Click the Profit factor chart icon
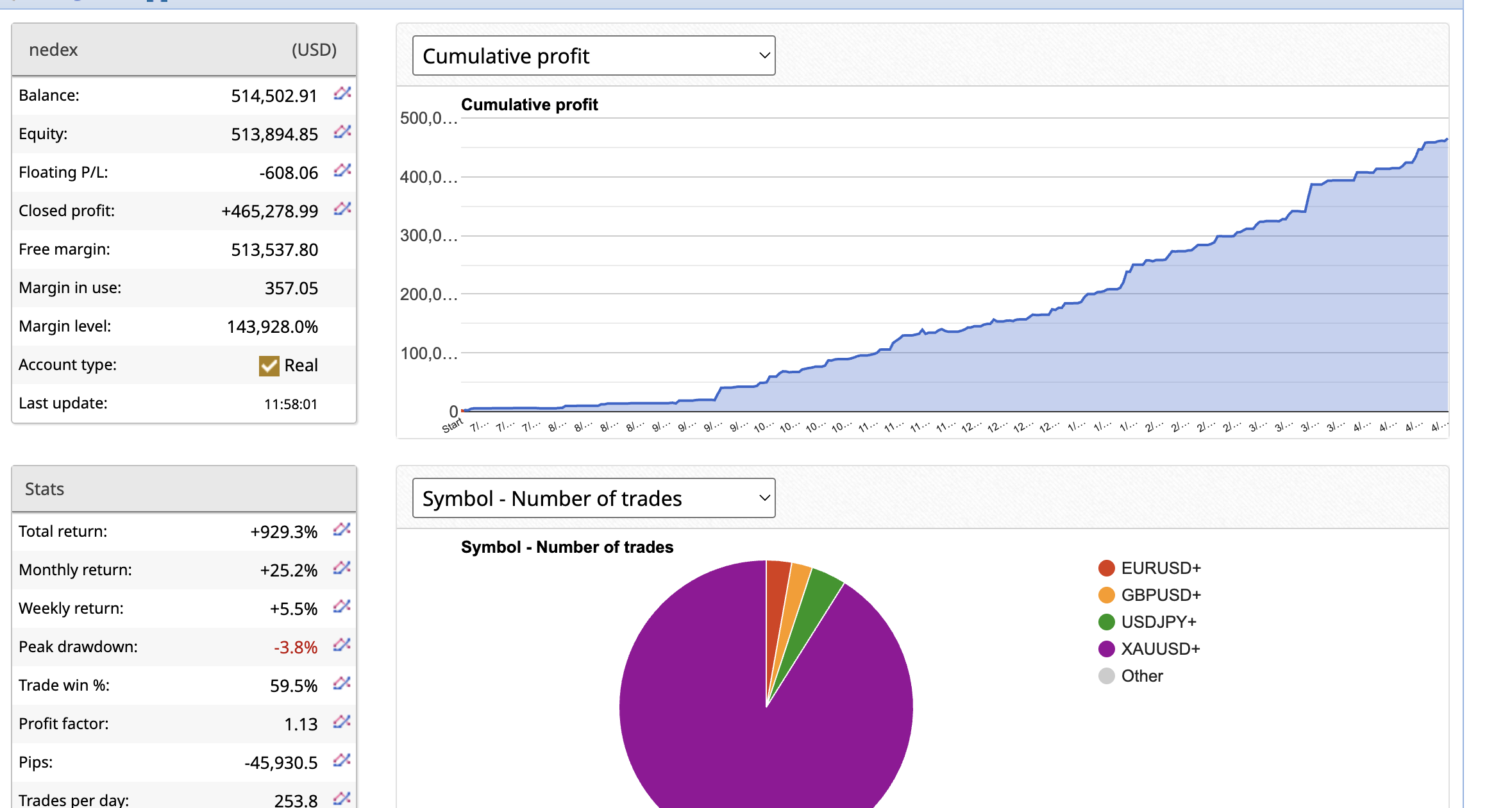Image resolution: width=1512 pixels, height=808 pixels. click(342, 723)
